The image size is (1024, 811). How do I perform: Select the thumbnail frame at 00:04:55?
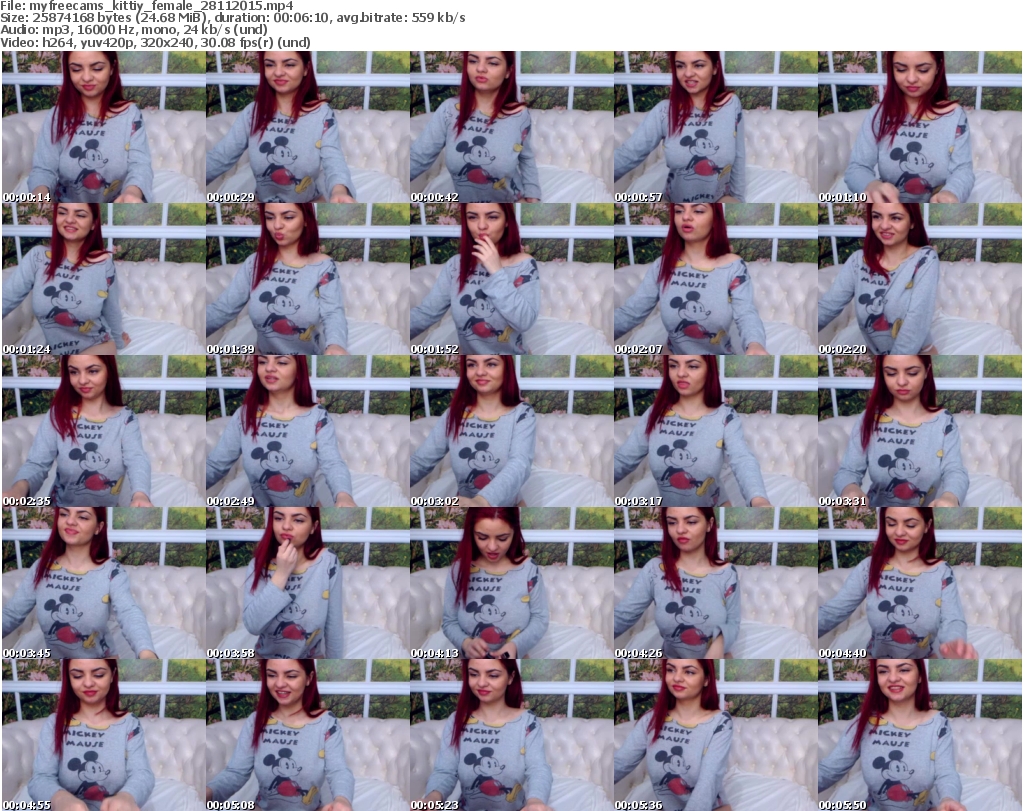(103, 735)
